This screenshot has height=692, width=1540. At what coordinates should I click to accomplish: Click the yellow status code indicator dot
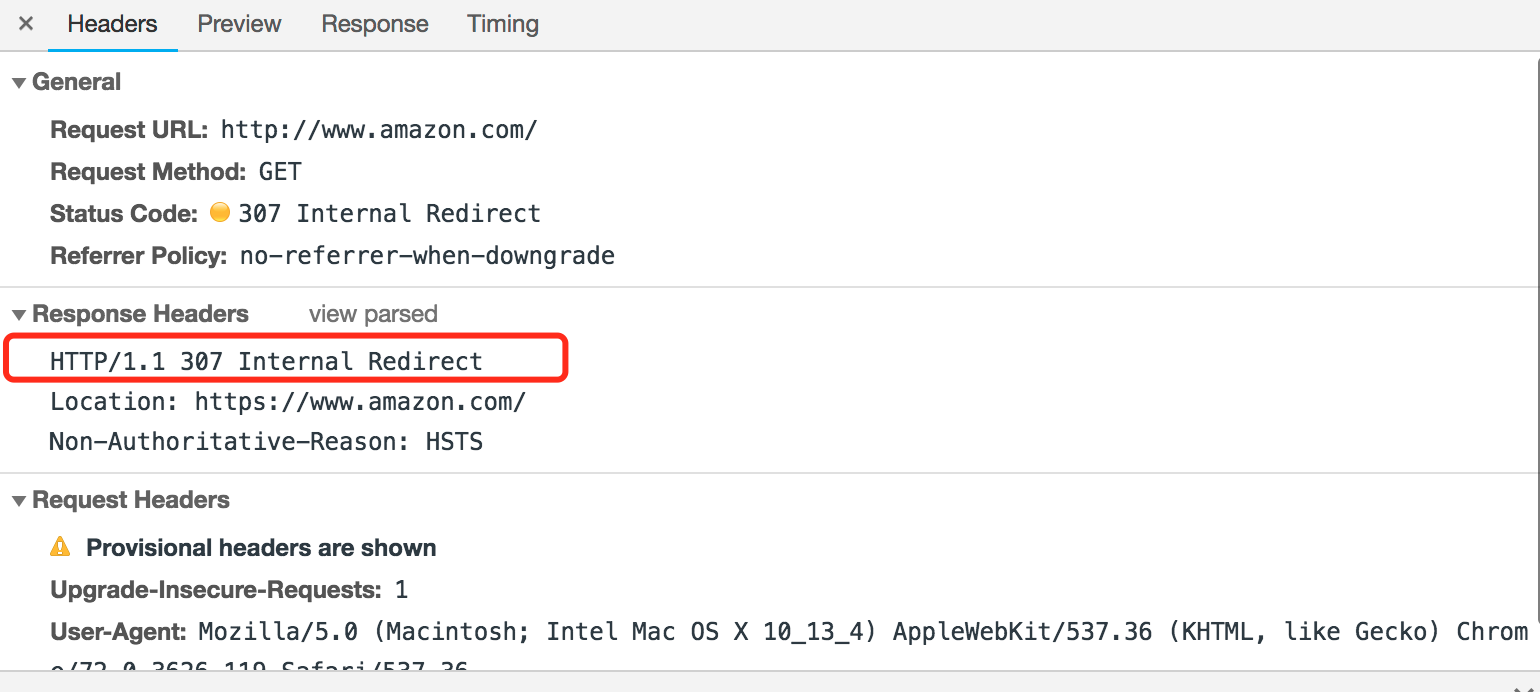point(219,212)
